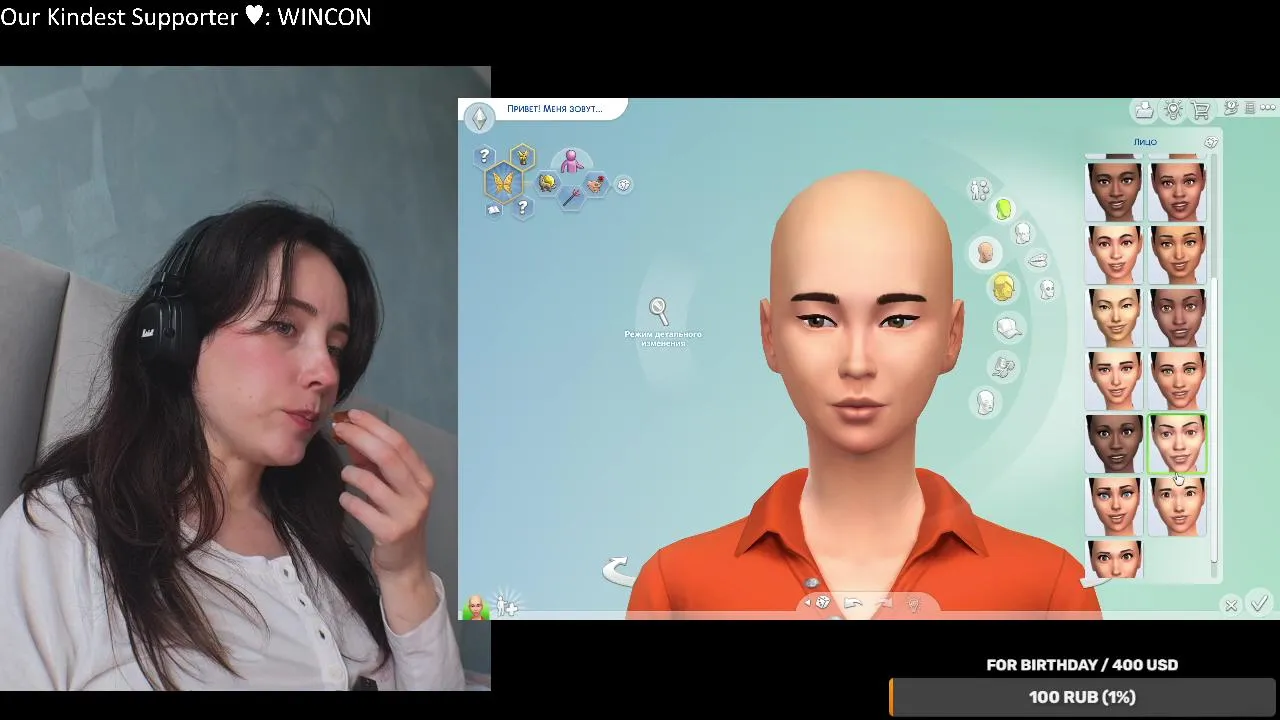Cancel with the X button at the bottom right
Viewport: 1280px width, 720px height.
pos(1231,605)
